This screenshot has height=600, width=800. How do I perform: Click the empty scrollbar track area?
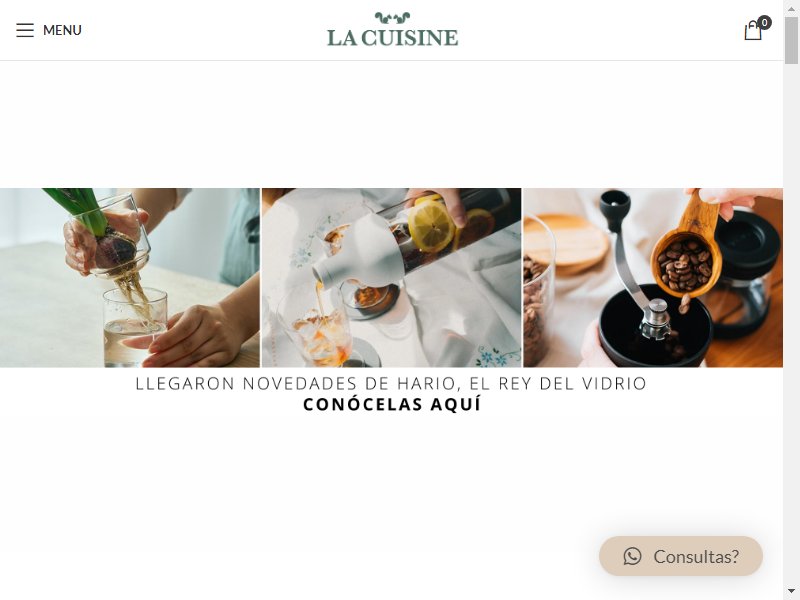(x=791, y=327)
